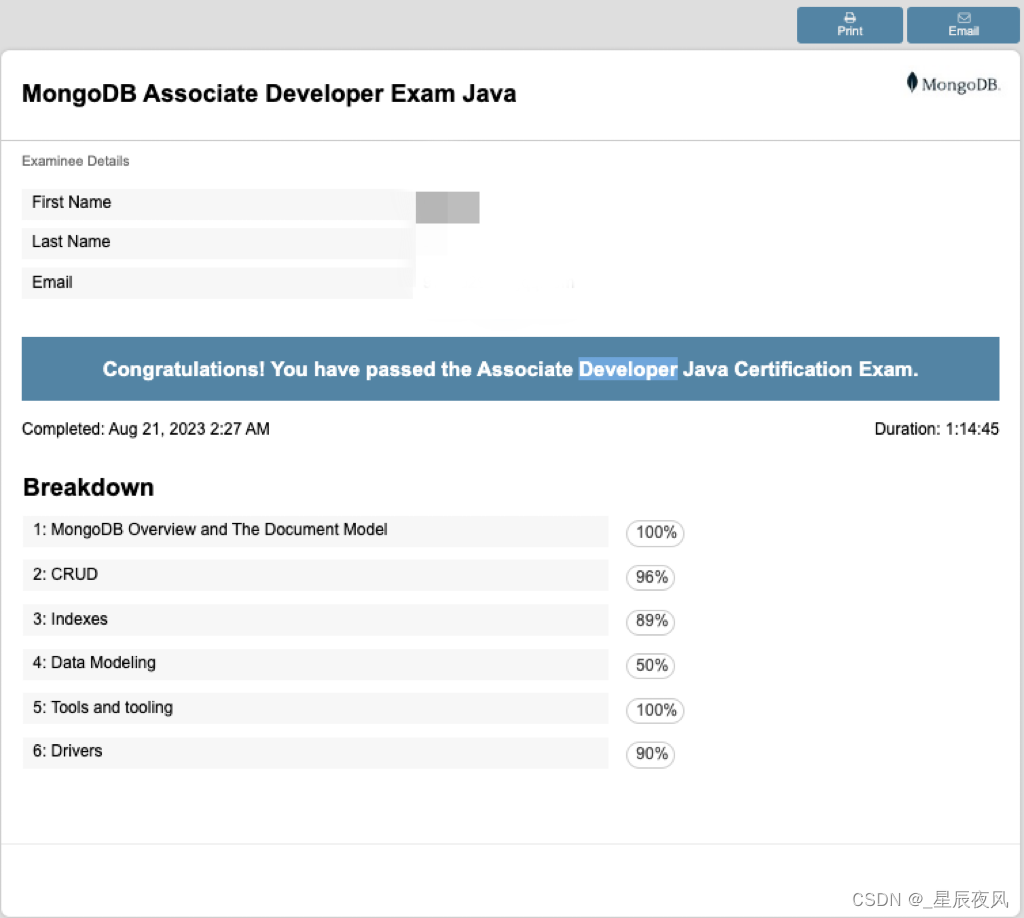Select the 90% badge for Drivers

point(650,755)
